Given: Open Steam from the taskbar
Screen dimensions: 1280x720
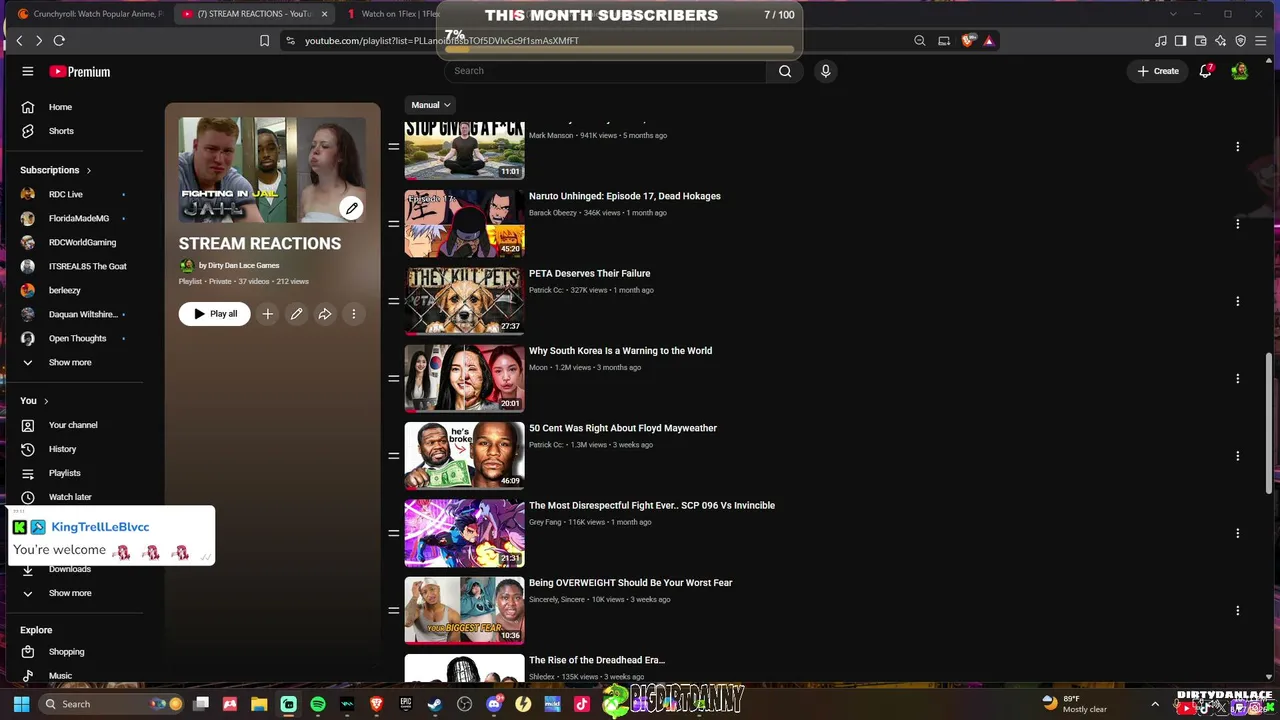Looking at the screenshot, I should pos(435,704).
